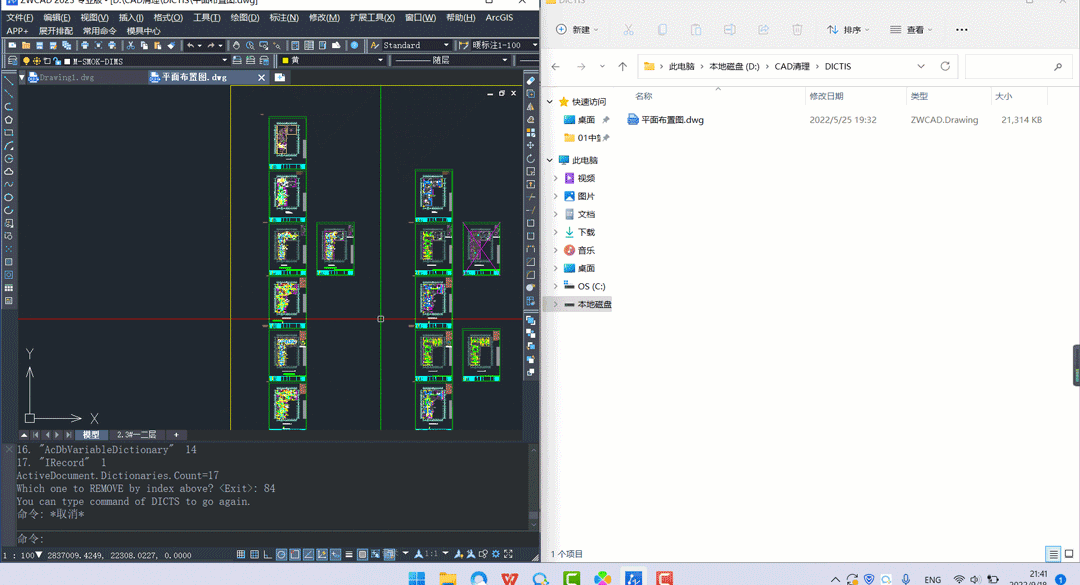Toggle Object Snap in status bar
The width and height of the screenshot is (1080, 585).
(295, 554)
